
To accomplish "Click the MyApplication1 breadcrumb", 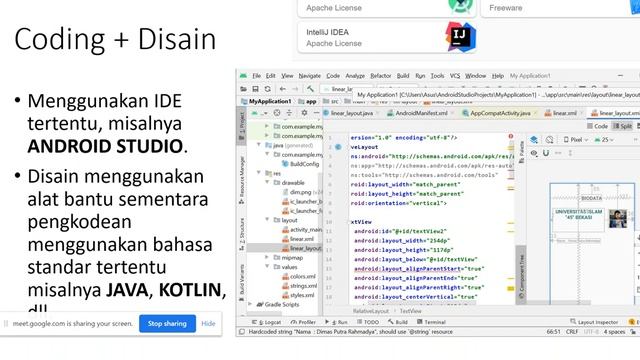I will pyautogui.click(x=267, y=101).
